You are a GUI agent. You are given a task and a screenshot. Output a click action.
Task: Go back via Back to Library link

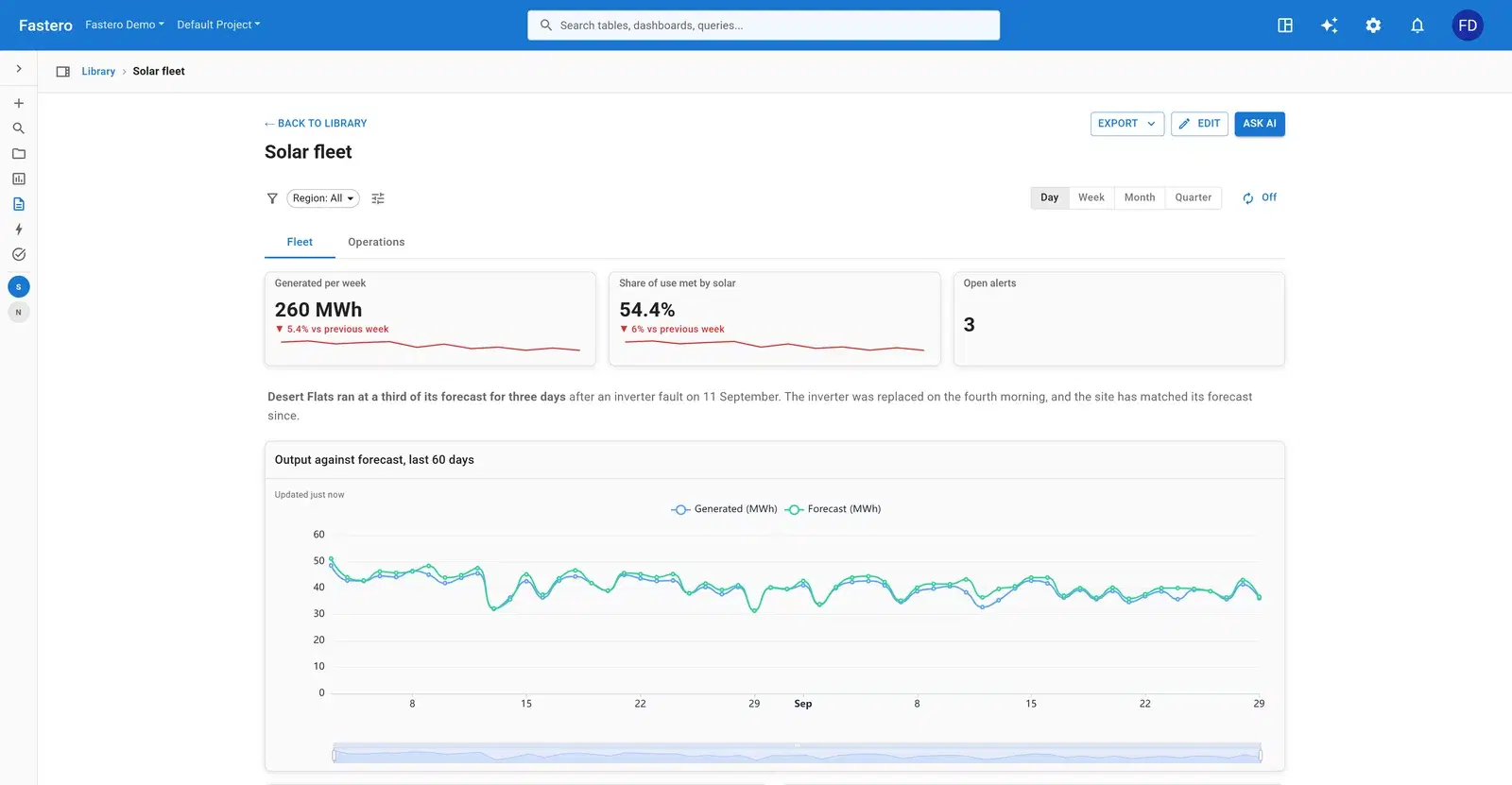(x=316, y=124)
